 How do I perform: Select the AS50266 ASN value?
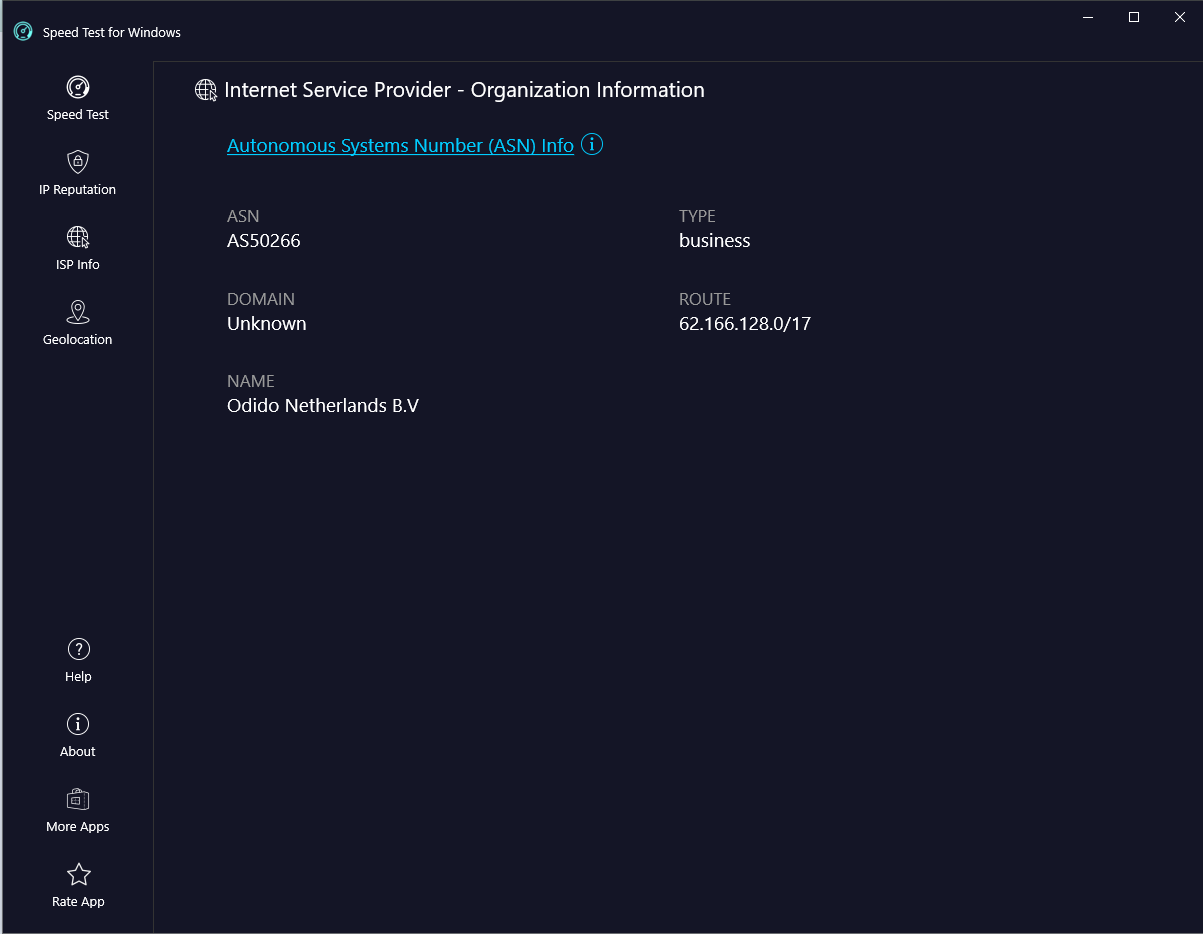tap(264, 241)
